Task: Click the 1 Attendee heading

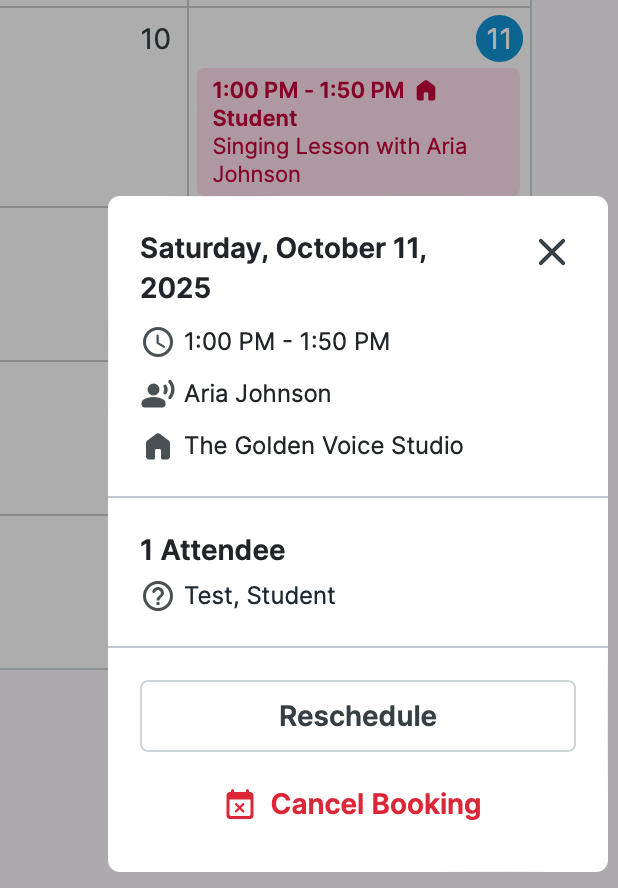Action: click(212, 550)
